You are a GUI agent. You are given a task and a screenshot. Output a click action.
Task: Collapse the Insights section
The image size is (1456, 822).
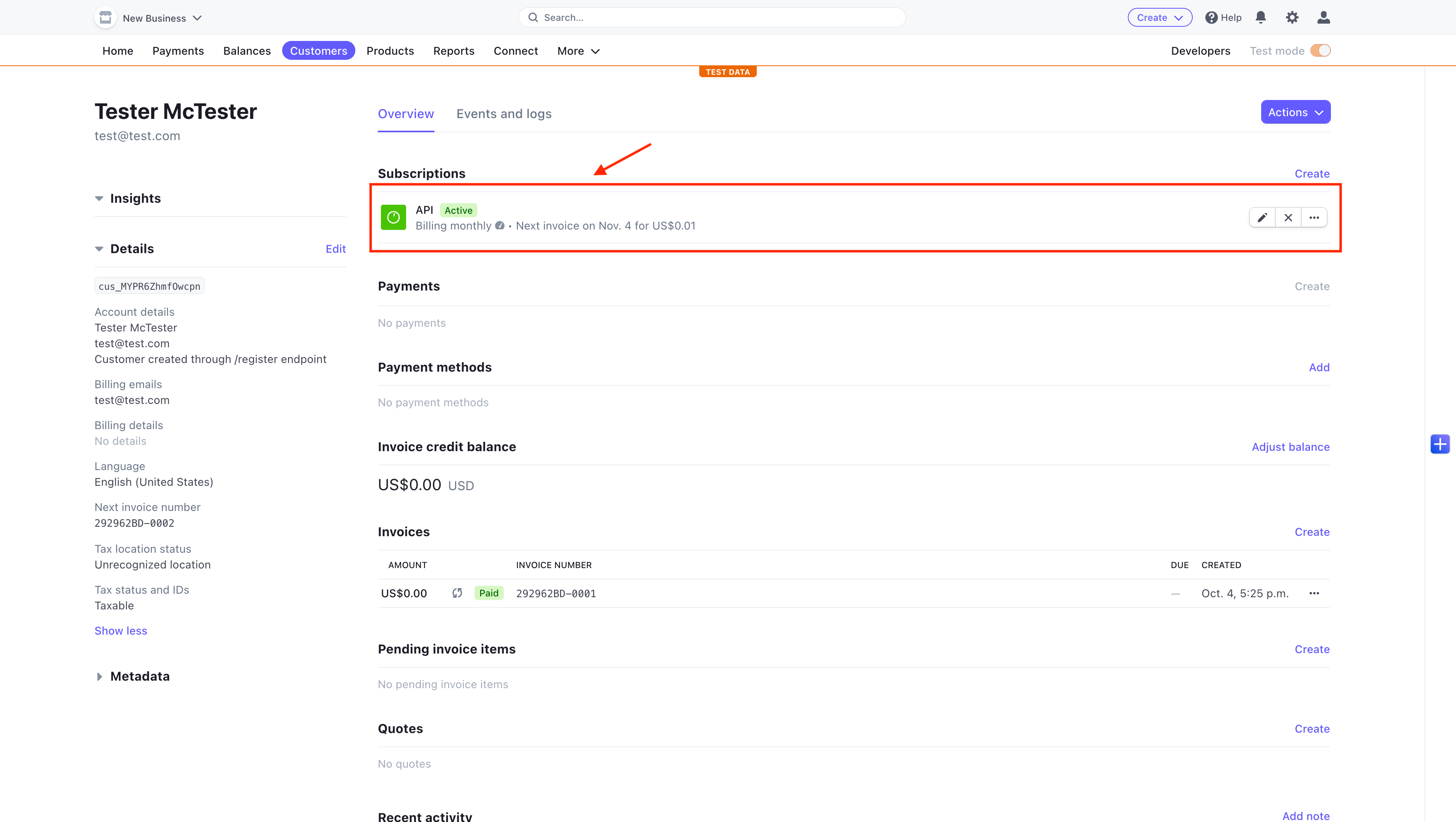coord(100,198)
